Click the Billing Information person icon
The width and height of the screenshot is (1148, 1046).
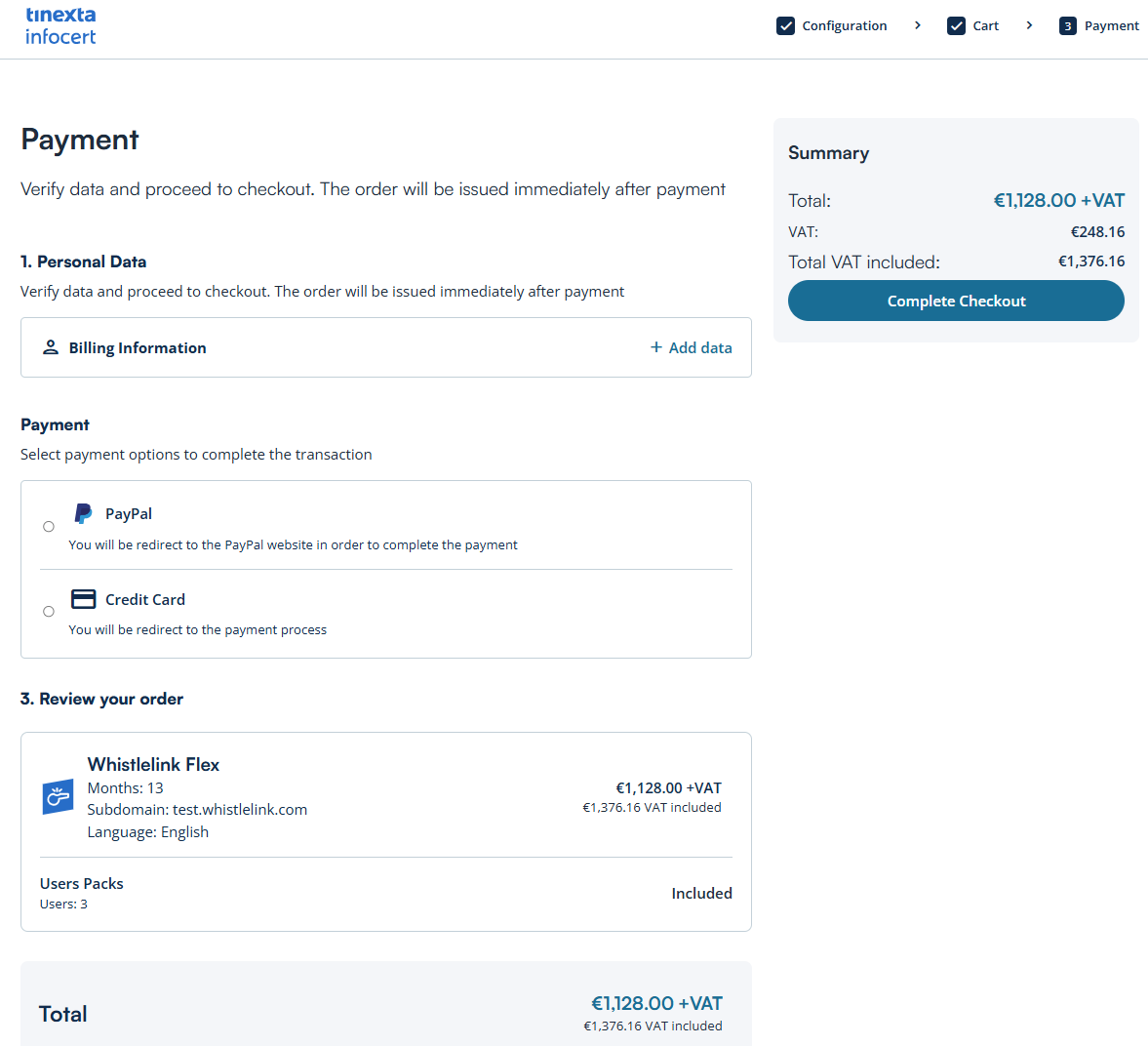(x=51, y=347)
